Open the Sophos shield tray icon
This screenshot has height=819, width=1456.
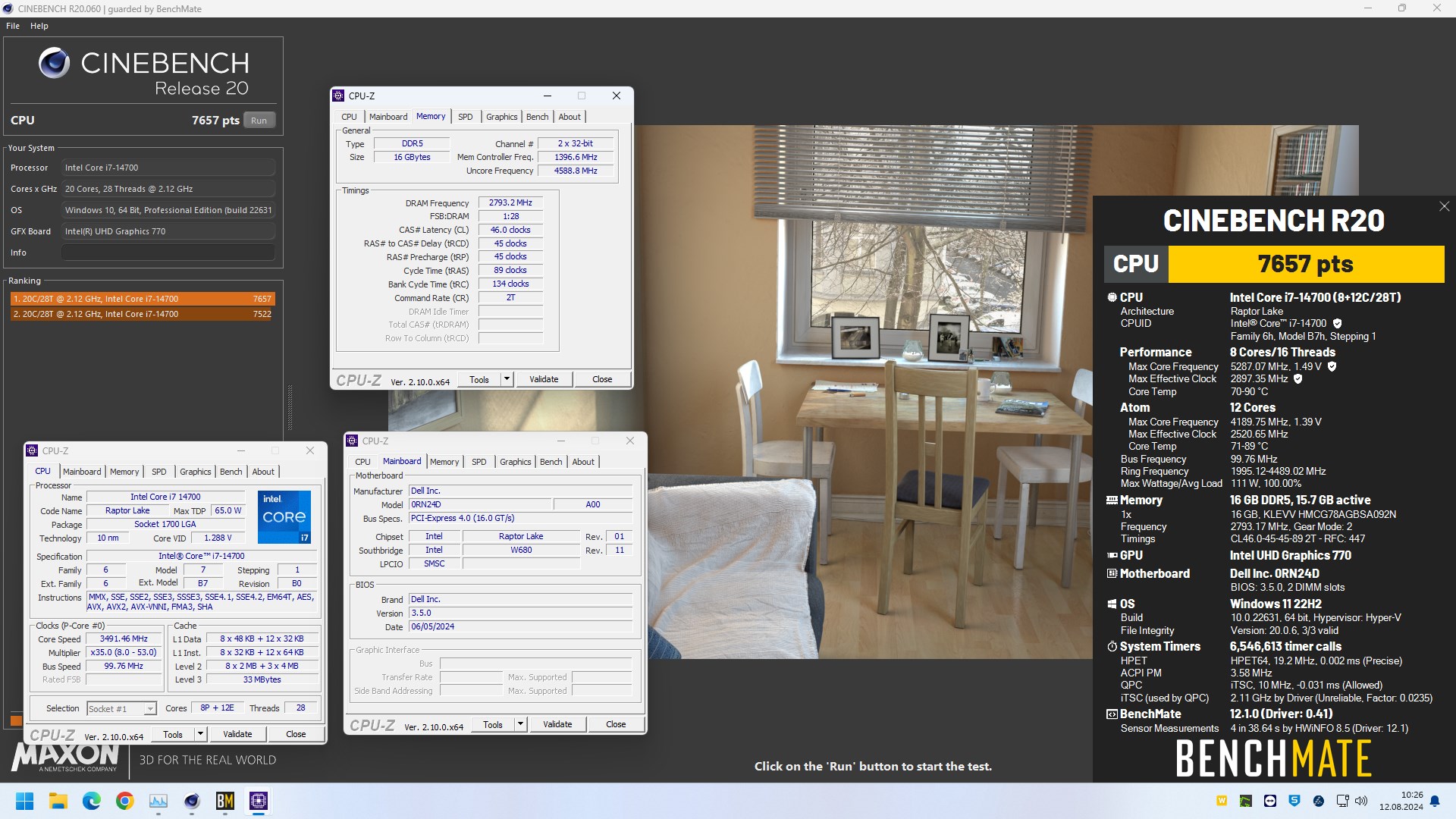pos(1294,801)
